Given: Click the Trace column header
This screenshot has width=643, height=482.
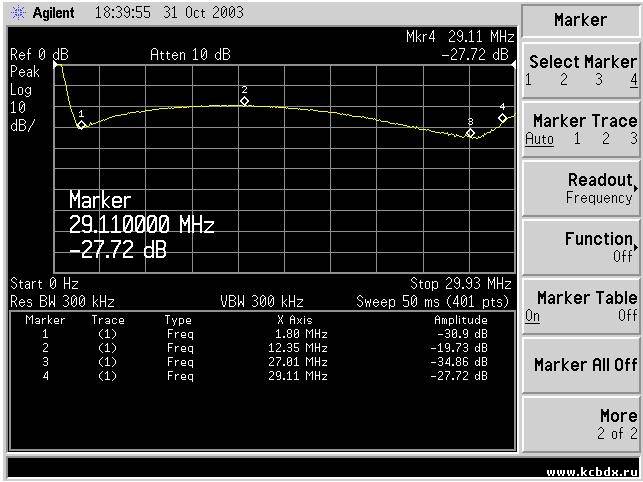Looking at the screenshot, I should [x=108, y=320].
